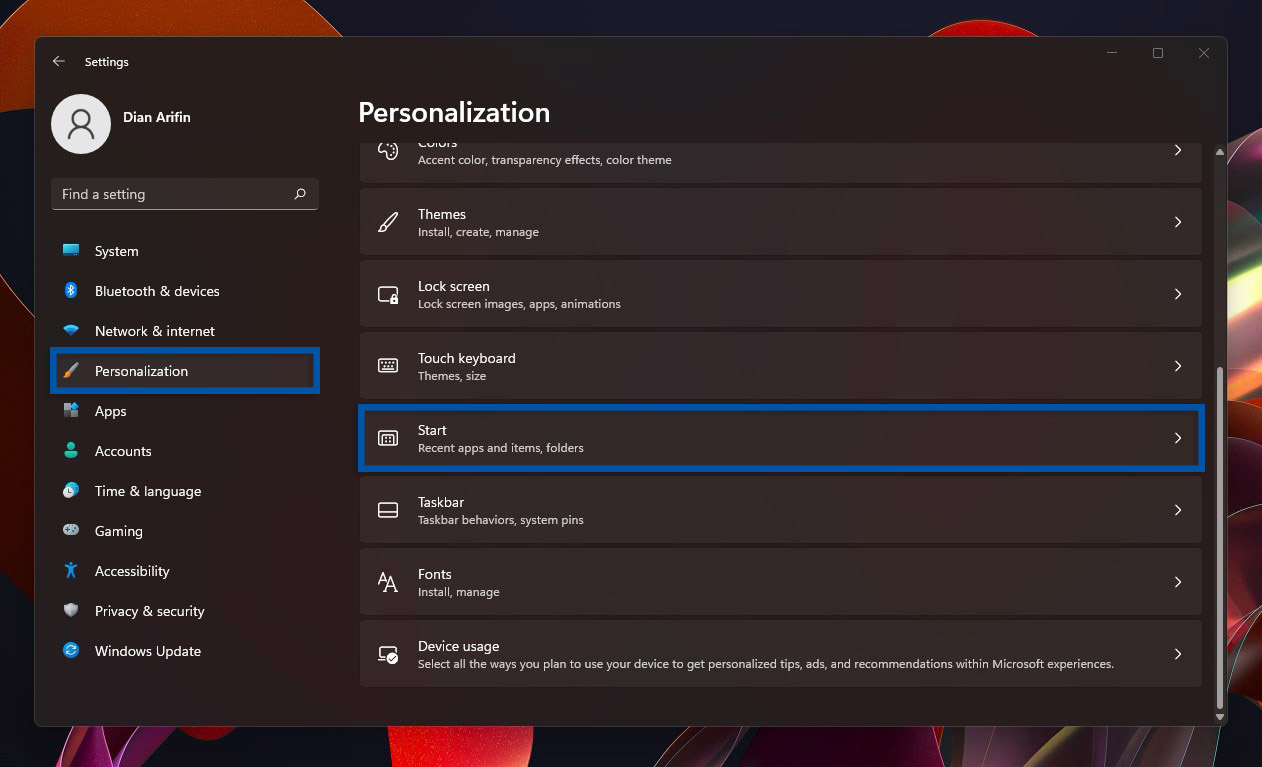This screenshot has height=767, width=1262.
Task: Select Personalization in the sidebar
Action: click(x=141, y=370)
